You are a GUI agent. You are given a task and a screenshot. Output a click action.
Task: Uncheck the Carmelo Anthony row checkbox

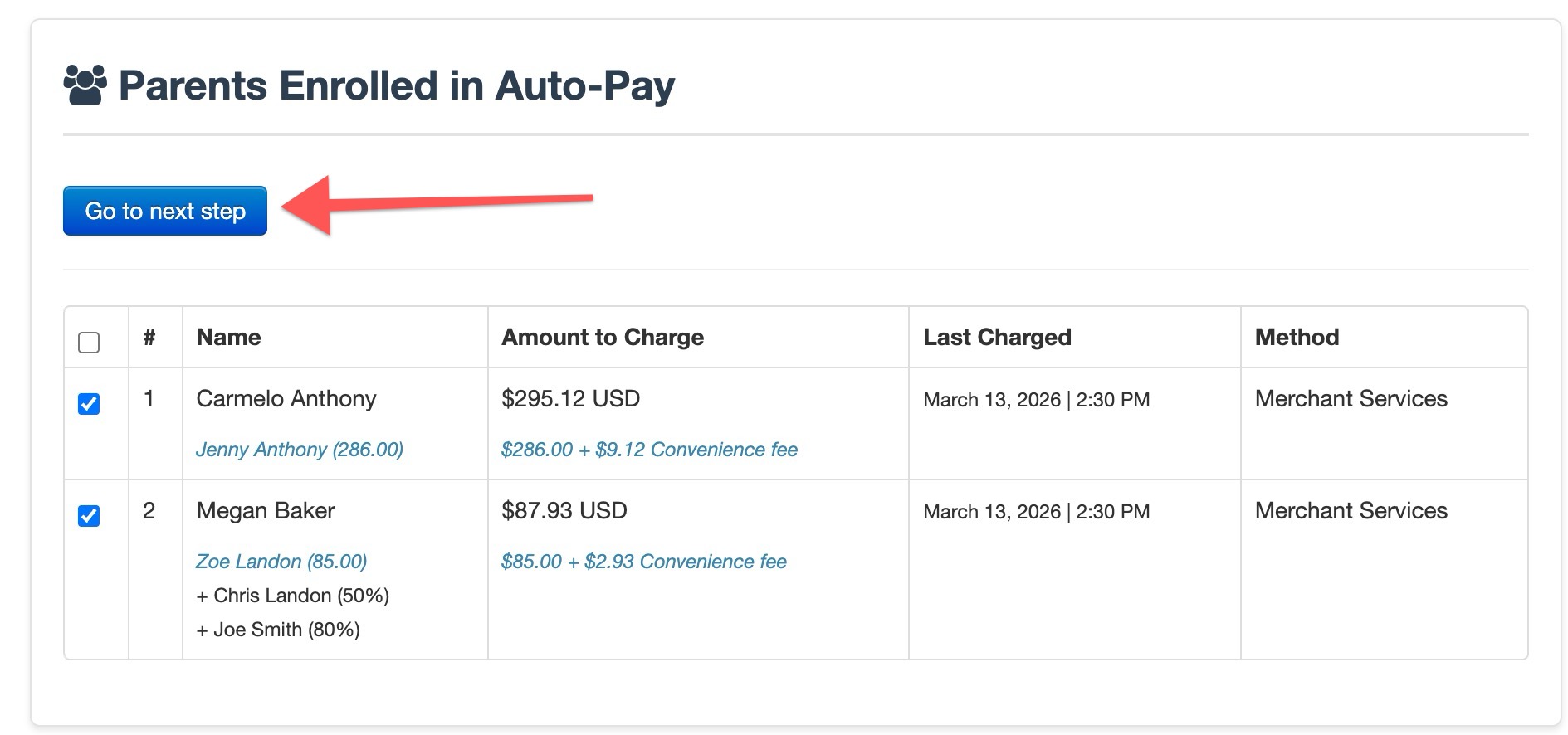coord(89,404)
